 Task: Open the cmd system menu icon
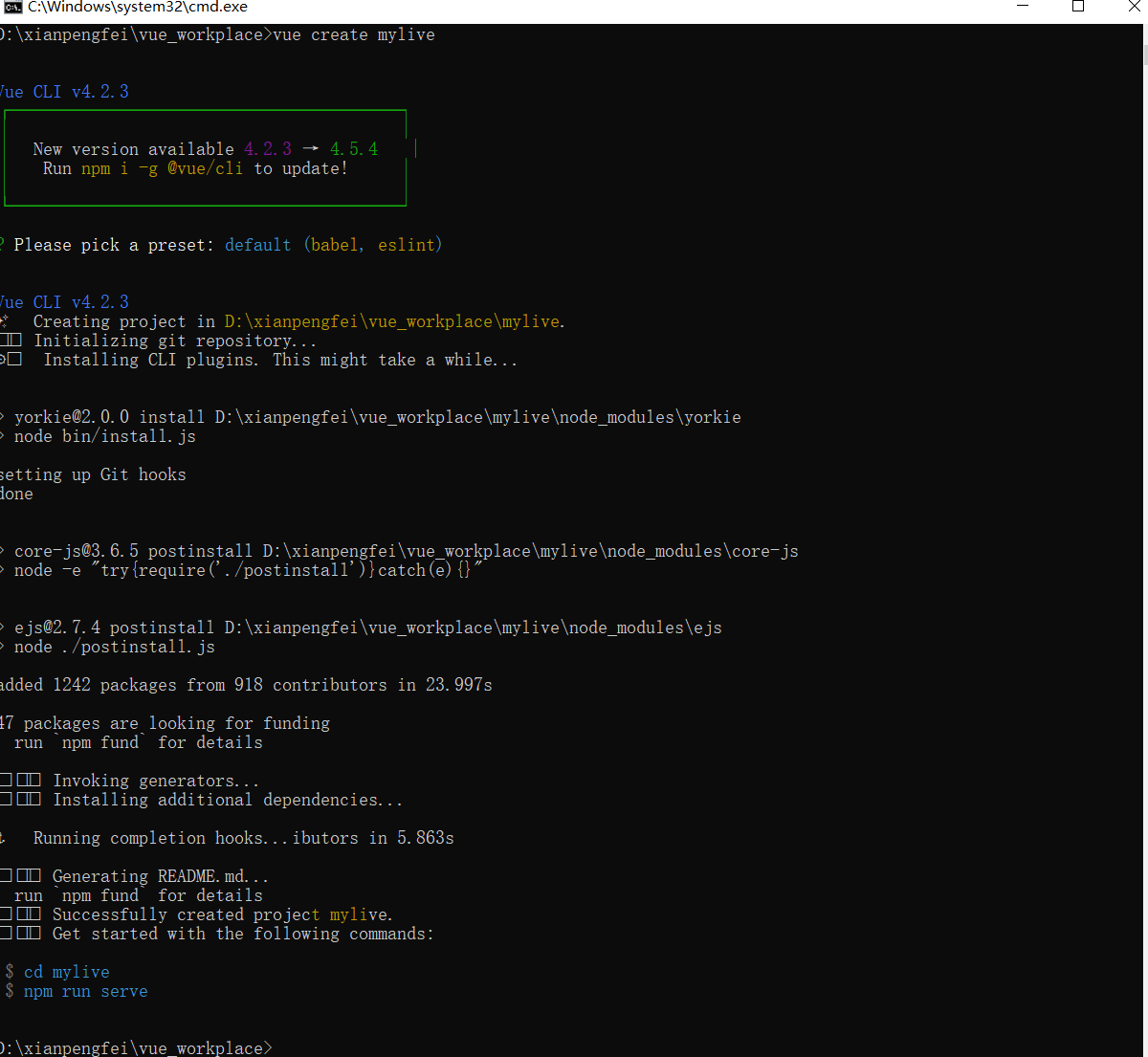(12, 7)
